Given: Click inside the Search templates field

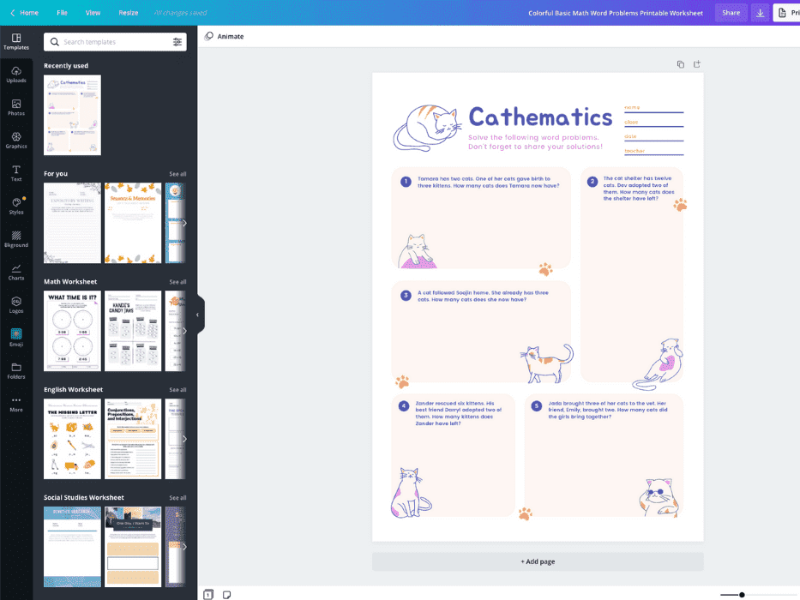Looking at the screenshot, I should (x=110, y=43).
